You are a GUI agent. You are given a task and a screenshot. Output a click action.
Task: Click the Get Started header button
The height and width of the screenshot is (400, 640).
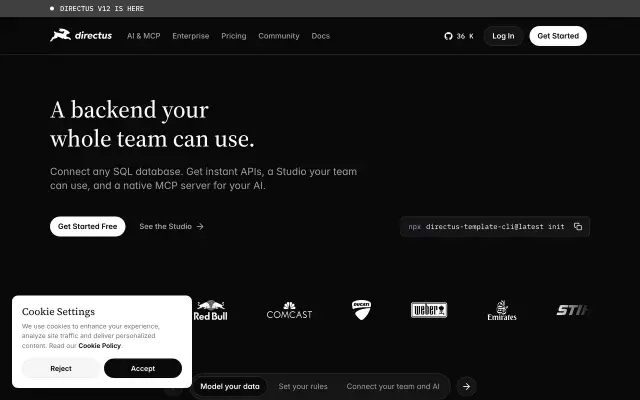pos(558,36)
